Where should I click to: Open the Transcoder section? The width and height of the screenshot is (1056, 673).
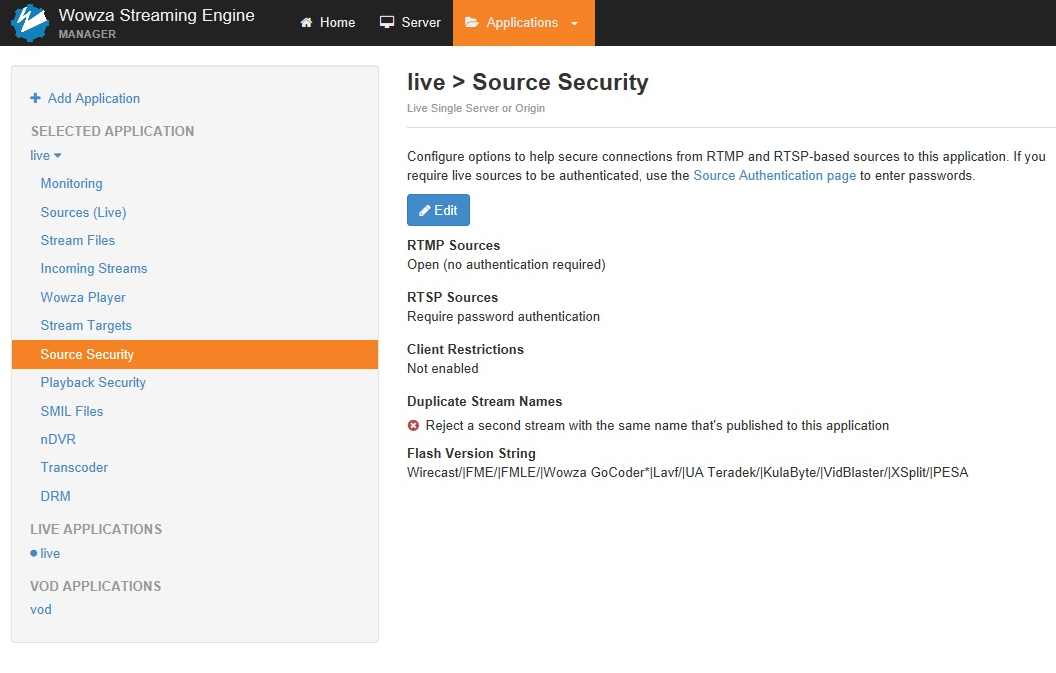pos(74,467)
